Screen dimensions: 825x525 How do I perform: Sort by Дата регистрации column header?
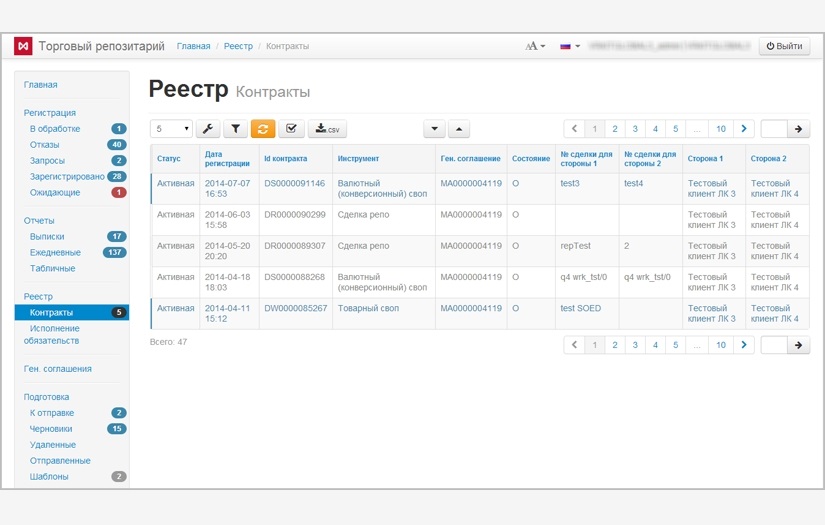pos(227,158)
